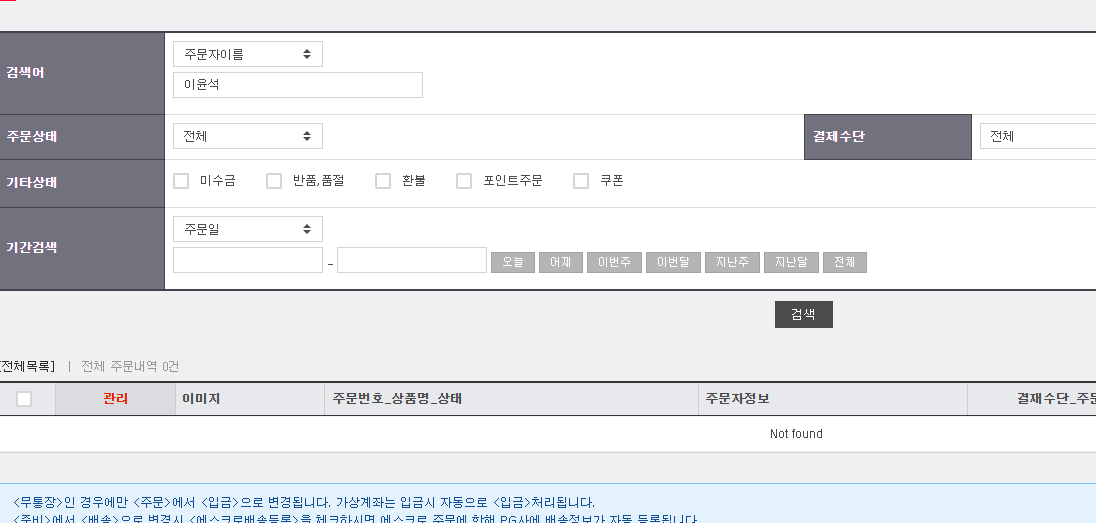Open the 결제수단 전체 dropdown

tap(1037, 136)
